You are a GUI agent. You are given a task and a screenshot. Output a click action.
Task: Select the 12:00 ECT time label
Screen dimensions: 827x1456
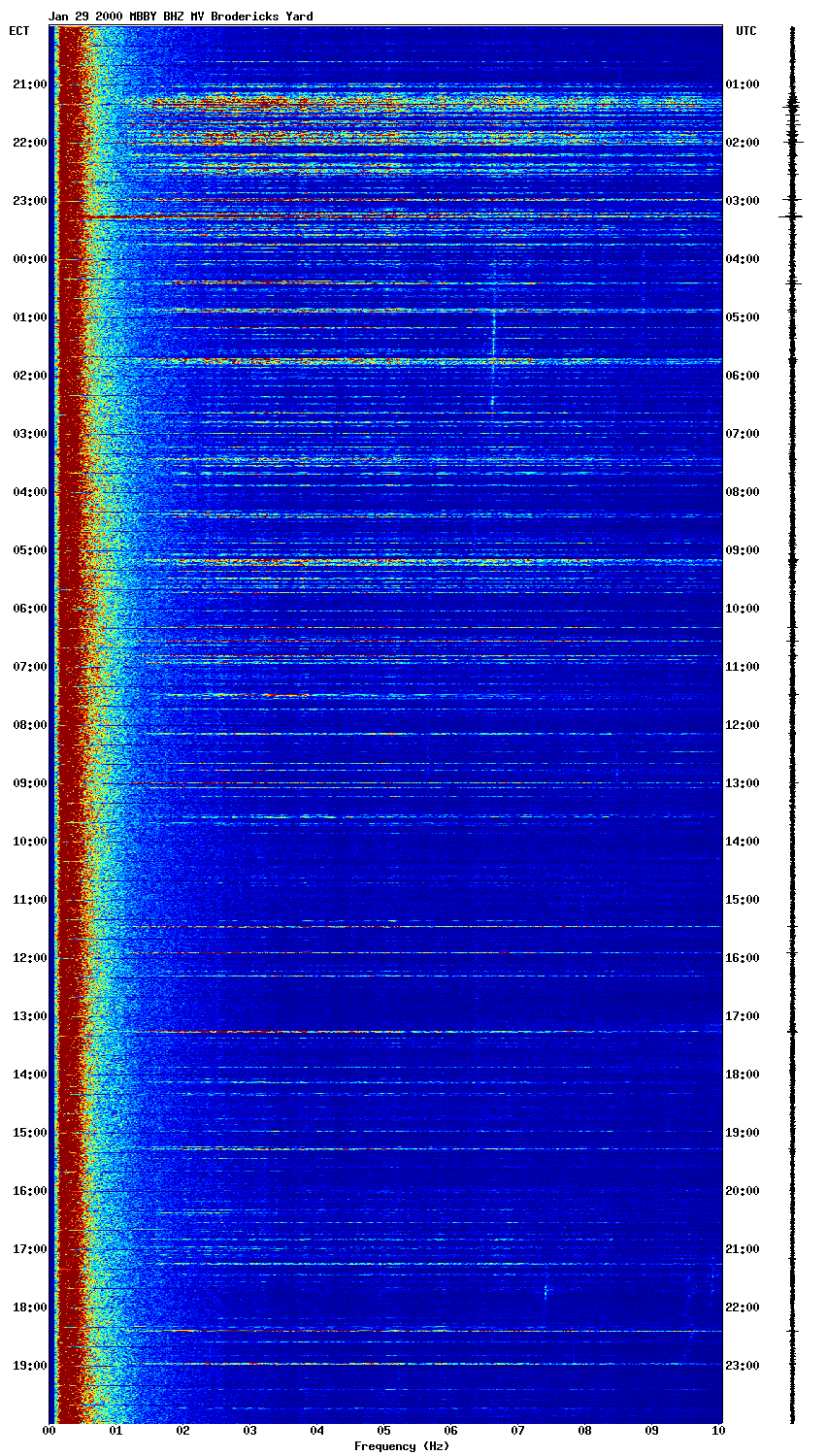[30, 958]
